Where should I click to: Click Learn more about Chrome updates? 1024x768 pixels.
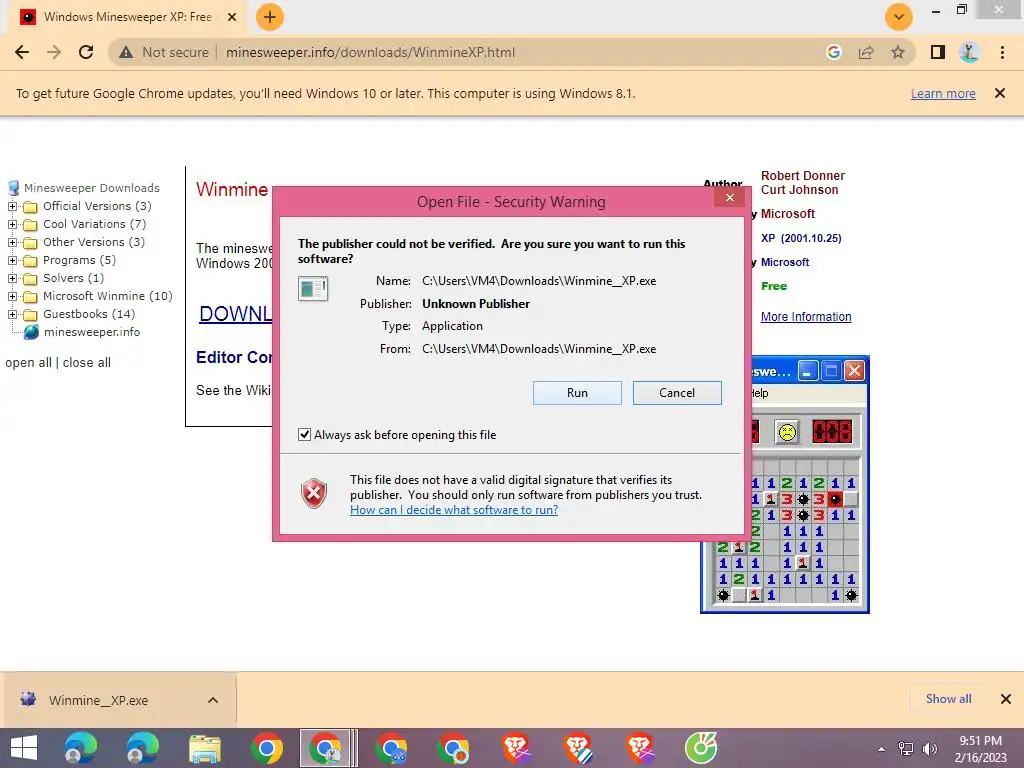pyautogui.click(x=943, y=93)
